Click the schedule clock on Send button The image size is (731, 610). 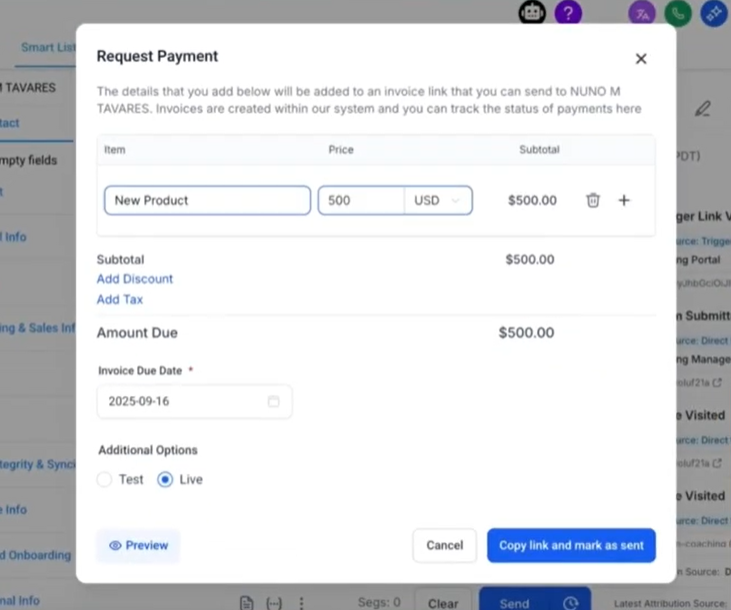[x=571, y=603]
